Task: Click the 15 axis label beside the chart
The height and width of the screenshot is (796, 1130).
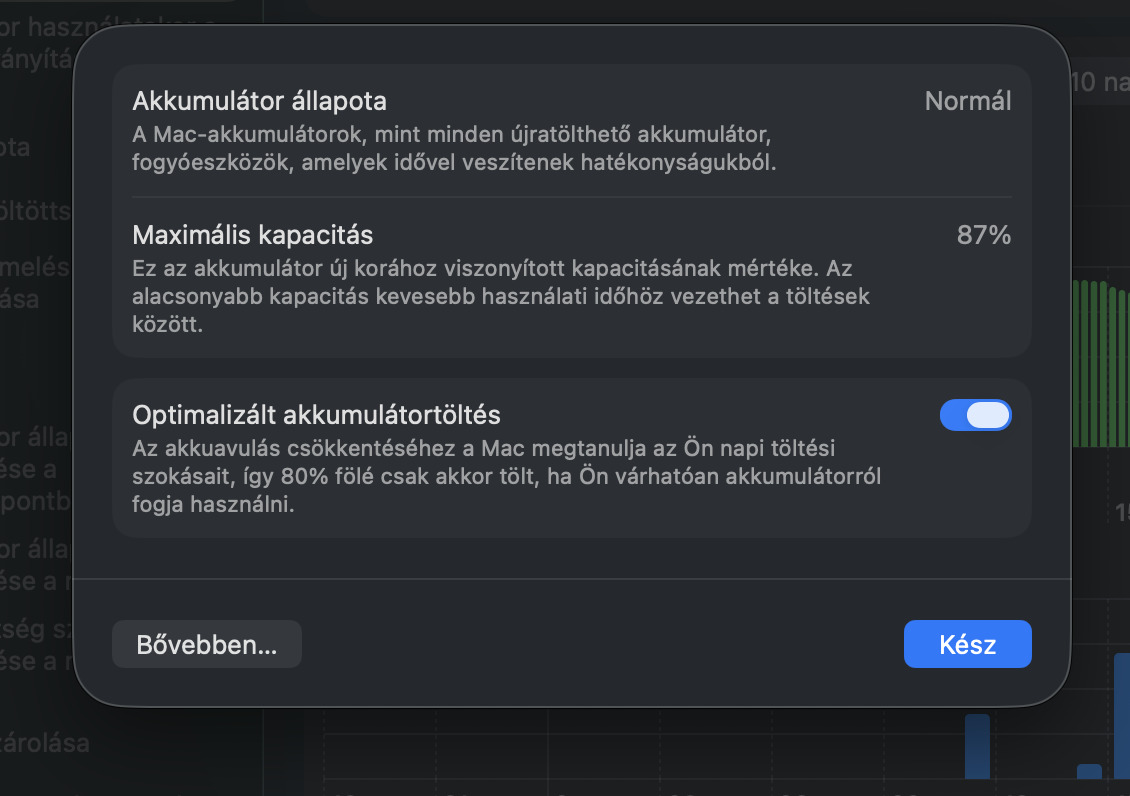Action: pyautogui.click(x=1121, y=513)
